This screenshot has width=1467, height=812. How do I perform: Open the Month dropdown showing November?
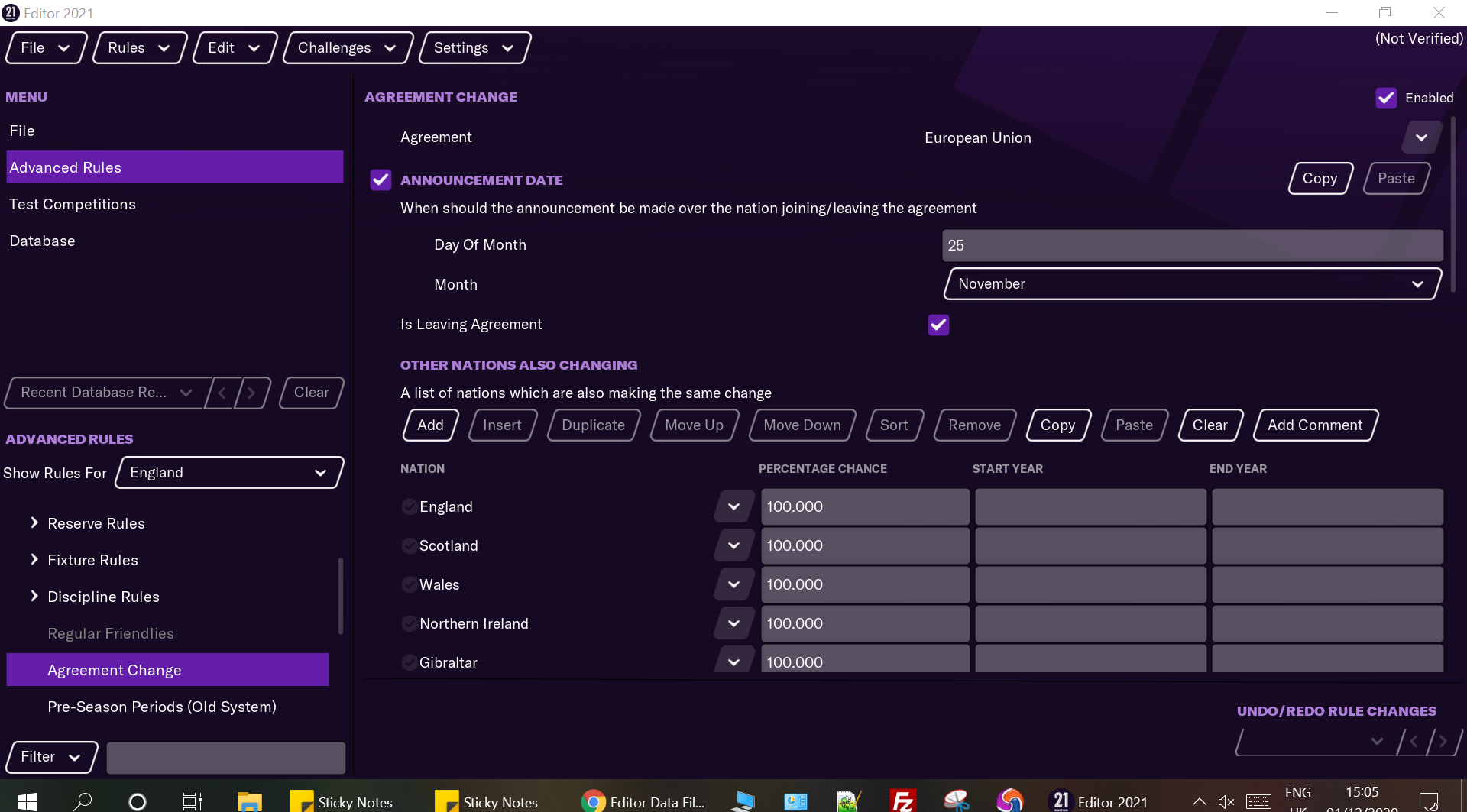[1192, 284]
